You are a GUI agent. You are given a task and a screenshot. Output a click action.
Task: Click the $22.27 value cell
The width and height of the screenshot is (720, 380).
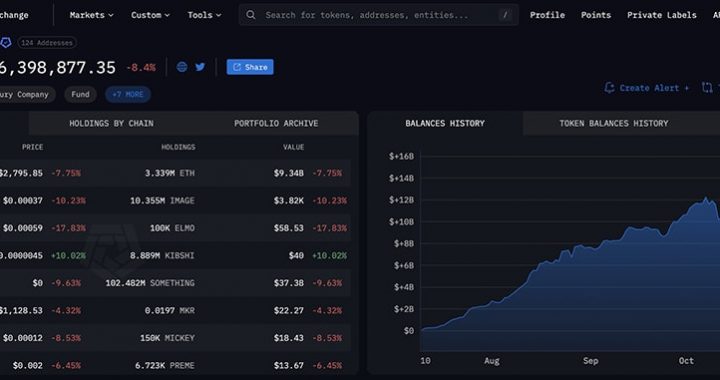coord(288,311)
